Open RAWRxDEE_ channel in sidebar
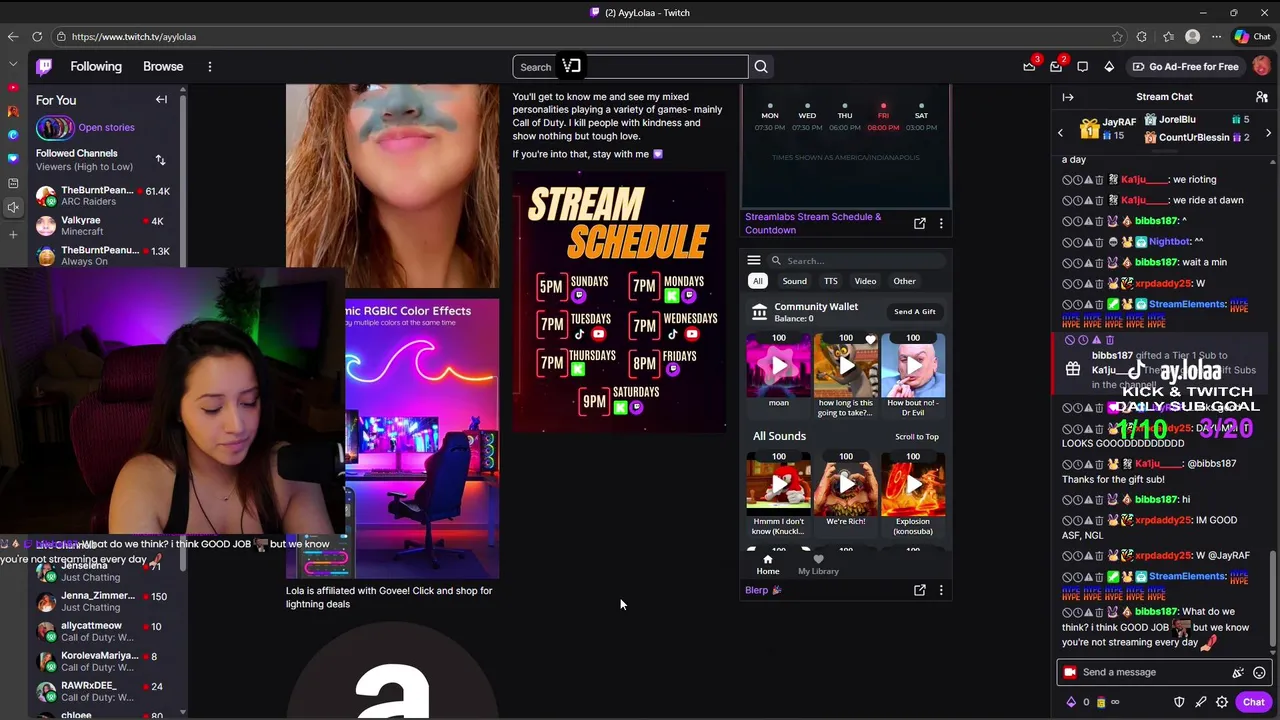This screenshot has width=1280, height=720. pyautogui.click(x=104, y=692)
